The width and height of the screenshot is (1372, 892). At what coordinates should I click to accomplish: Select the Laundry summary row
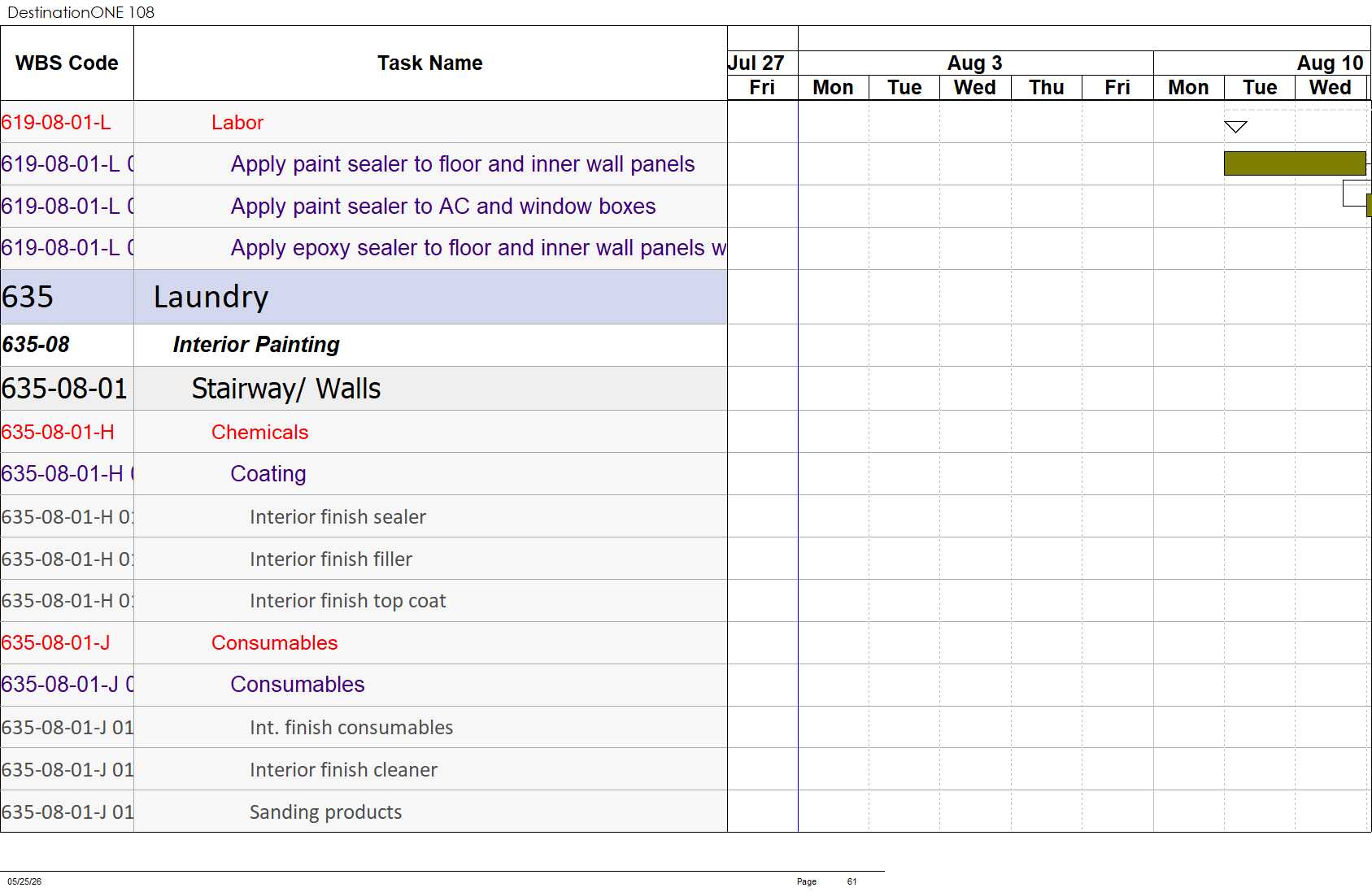[364, 297]
